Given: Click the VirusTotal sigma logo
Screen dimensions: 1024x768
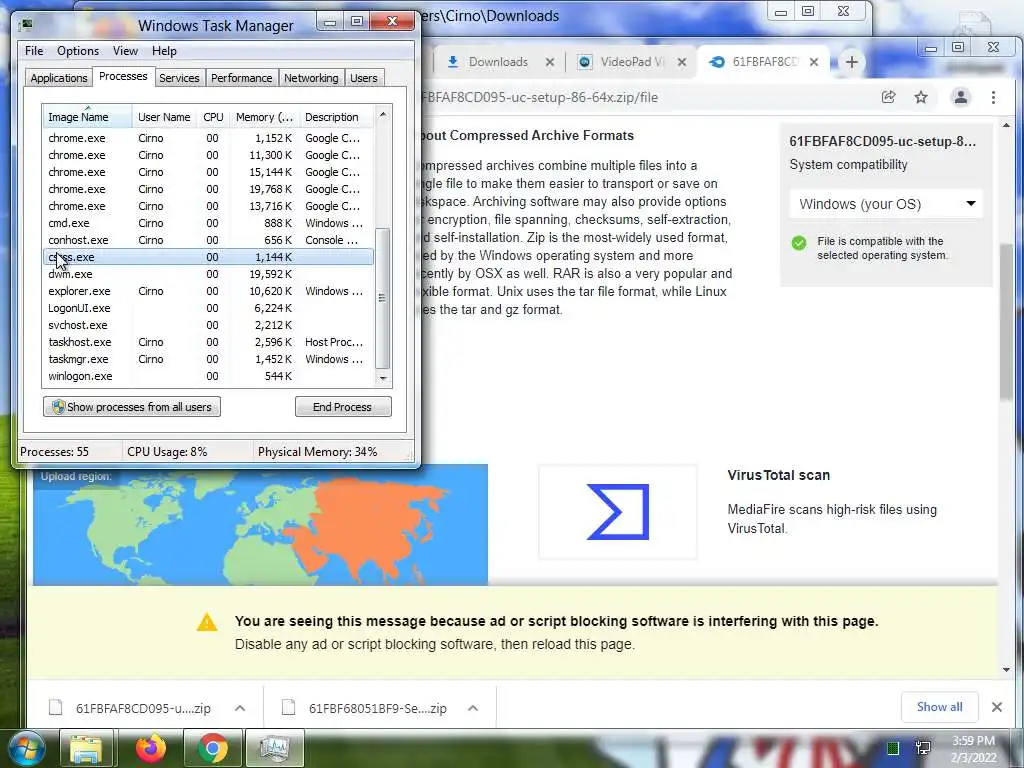Looking at the screenshot, I should 618,512.
